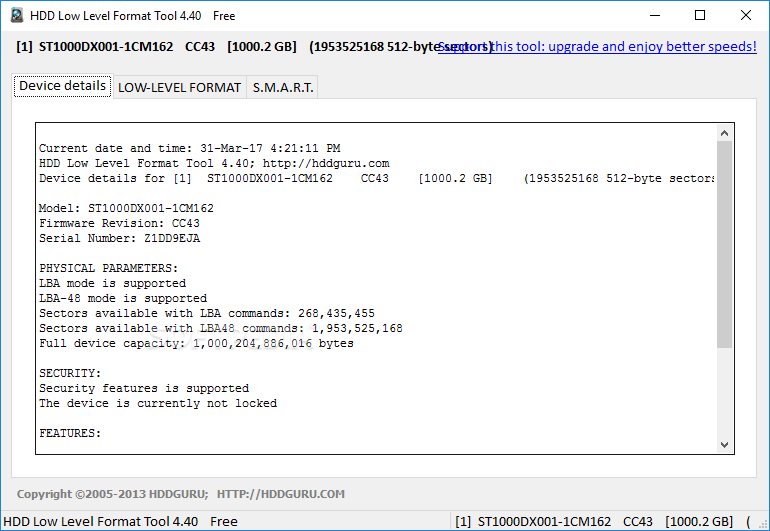Click the 'Current date and time' line
Viewport: 770px width, 531px height.
point(190,148)
